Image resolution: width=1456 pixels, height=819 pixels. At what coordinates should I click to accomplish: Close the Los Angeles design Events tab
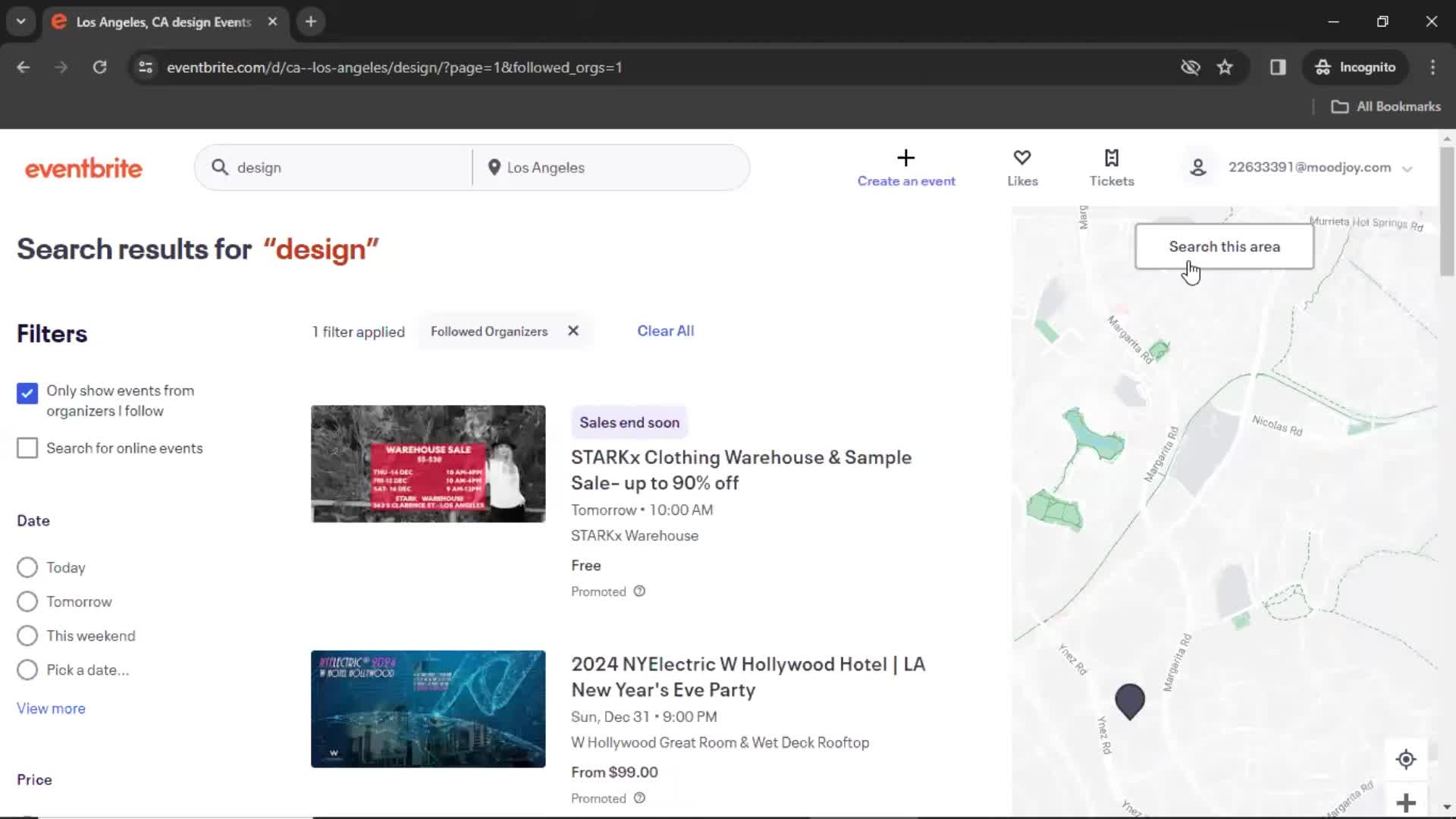pyautogui.click(x=272, y=21)
